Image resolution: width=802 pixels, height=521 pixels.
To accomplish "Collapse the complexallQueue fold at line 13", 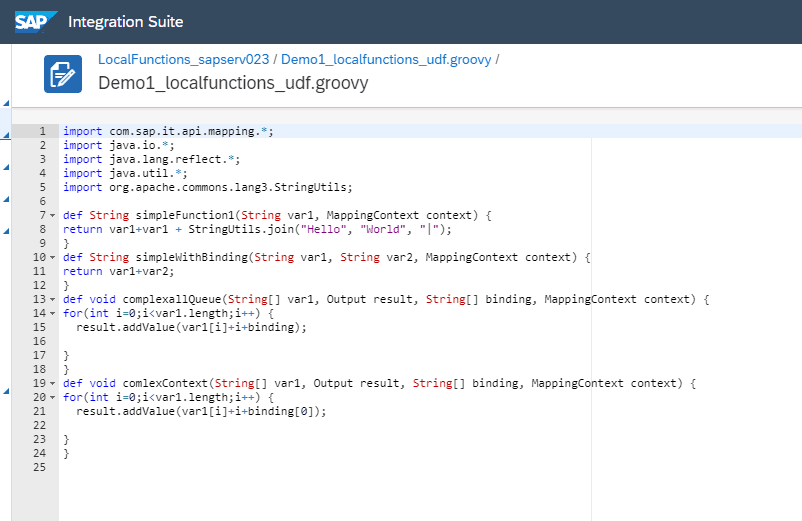I will 52,299.
